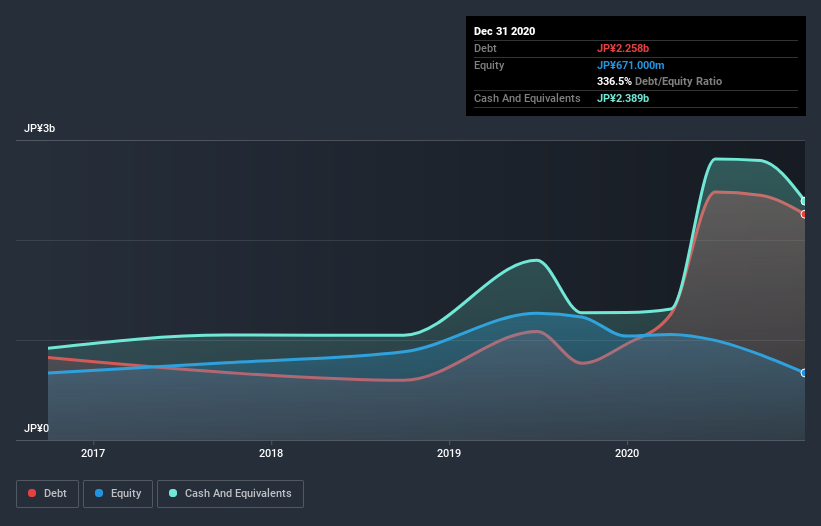Click the 2020 x-axis label
The image size is (821, 526).
pos(627,453)
